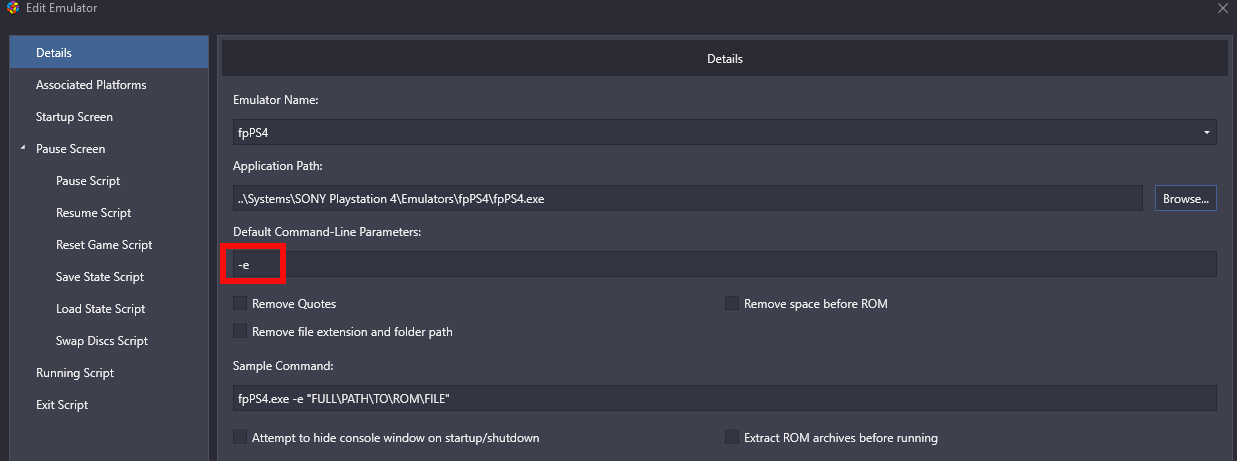Close the Edit Emulator window
The height and width of the screenshot is (461, 1237).
tap(1222, 8)
